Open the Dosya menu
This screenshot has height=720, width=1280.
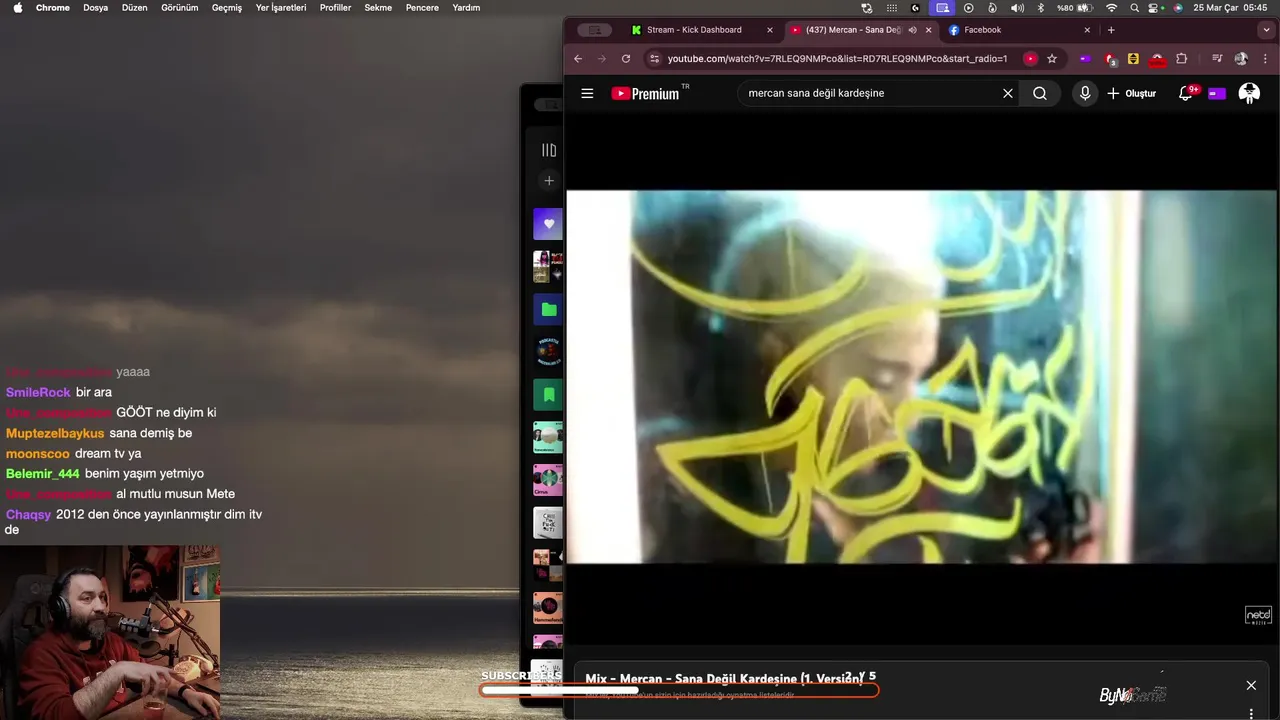(95, 8)
